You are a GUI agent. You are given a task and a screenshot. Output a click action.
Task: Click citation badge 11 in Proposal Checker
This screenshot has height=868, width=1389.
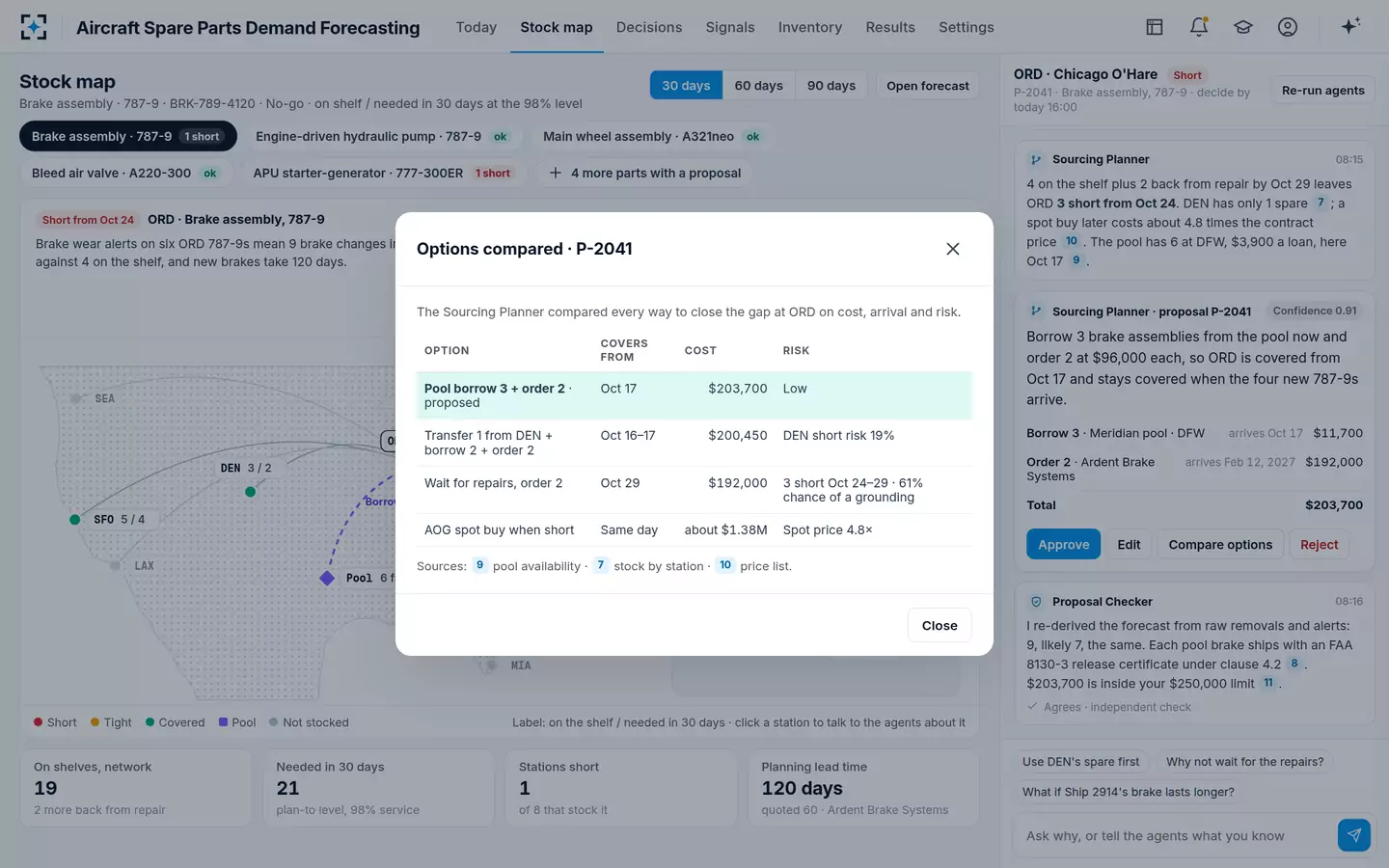(x=1268, y=683)
